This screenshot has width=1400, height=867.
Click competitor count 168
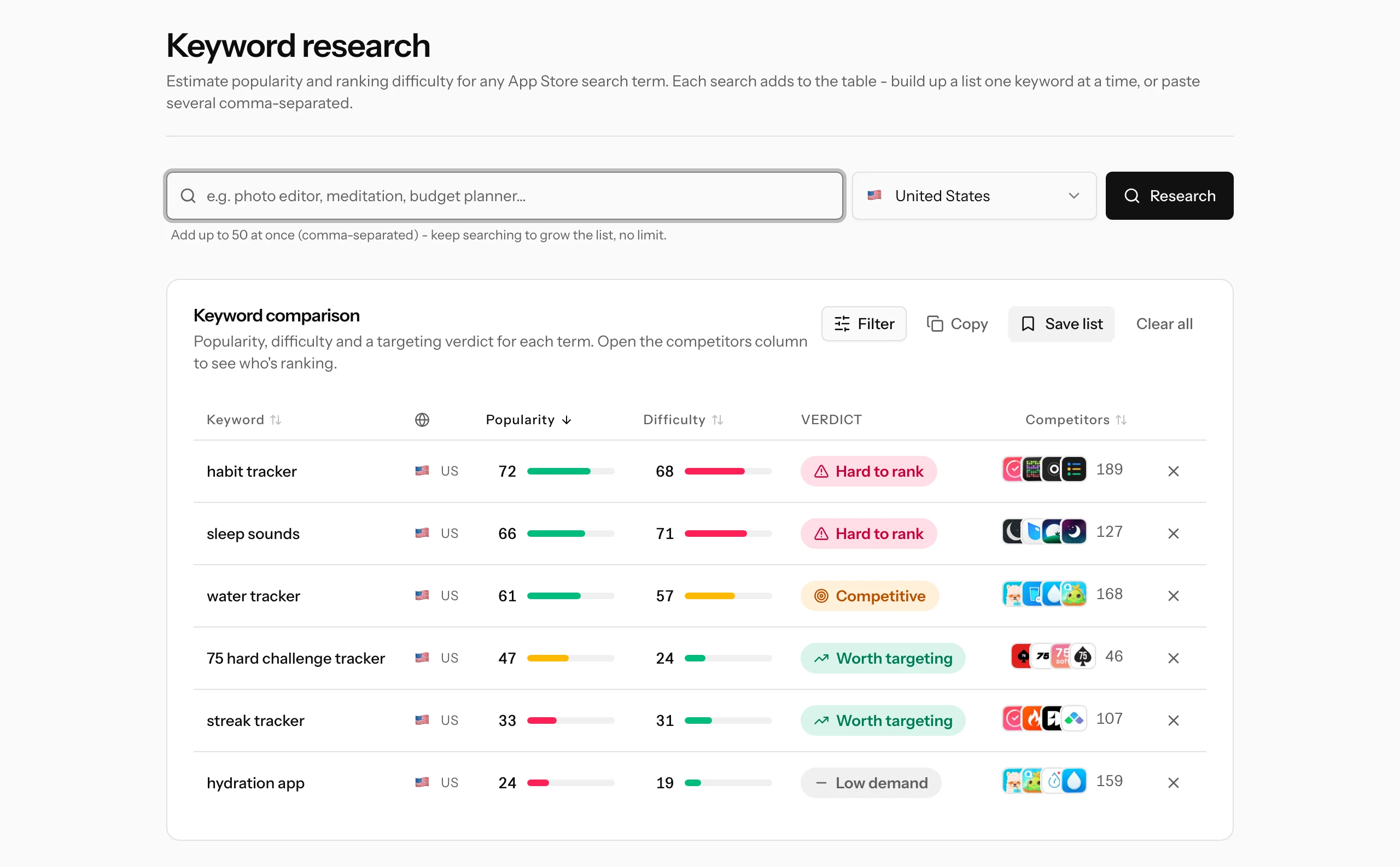(1109, 594)
